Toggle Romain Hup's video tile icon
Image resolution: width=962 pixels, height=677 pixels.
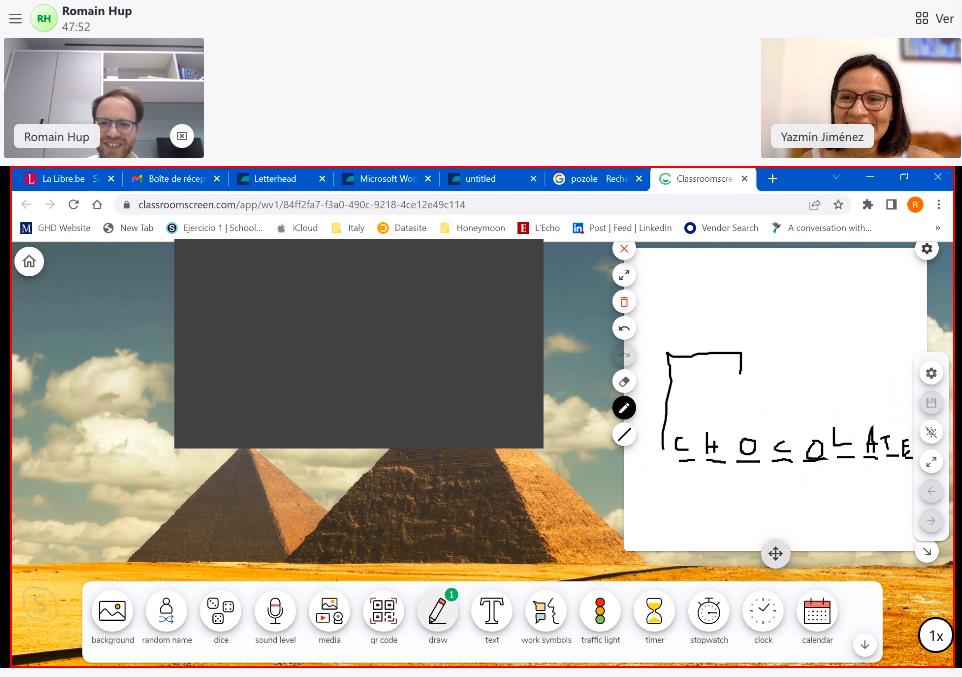pos(181,136)
